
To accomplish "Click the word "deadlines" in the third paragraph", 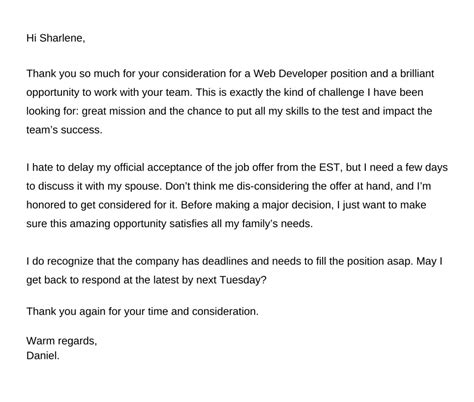I will point(225,261).
